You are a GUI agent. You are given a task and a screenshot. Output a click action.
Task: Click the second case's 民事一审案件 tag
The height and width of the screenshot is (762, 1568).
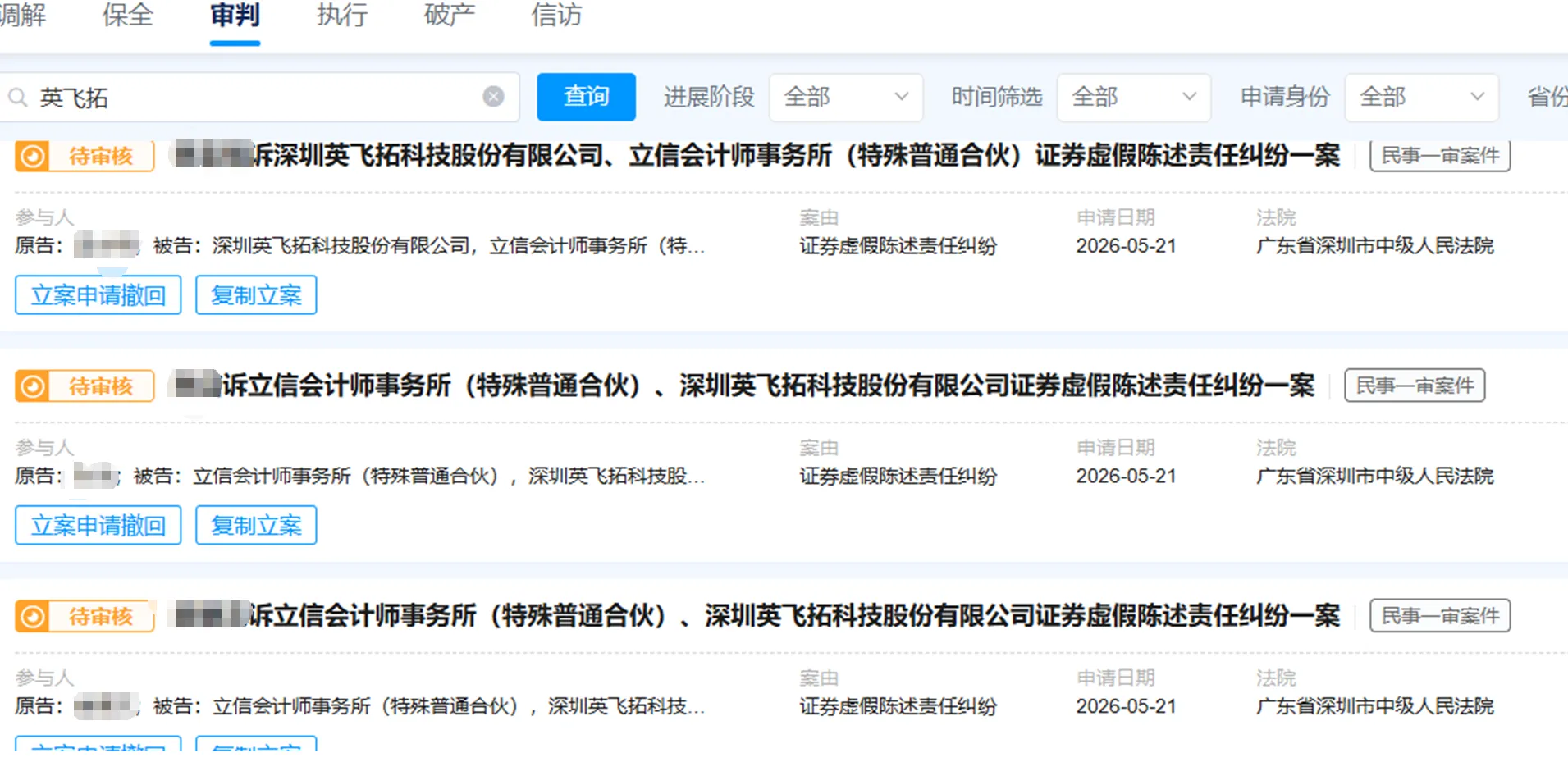[1415, 386]
